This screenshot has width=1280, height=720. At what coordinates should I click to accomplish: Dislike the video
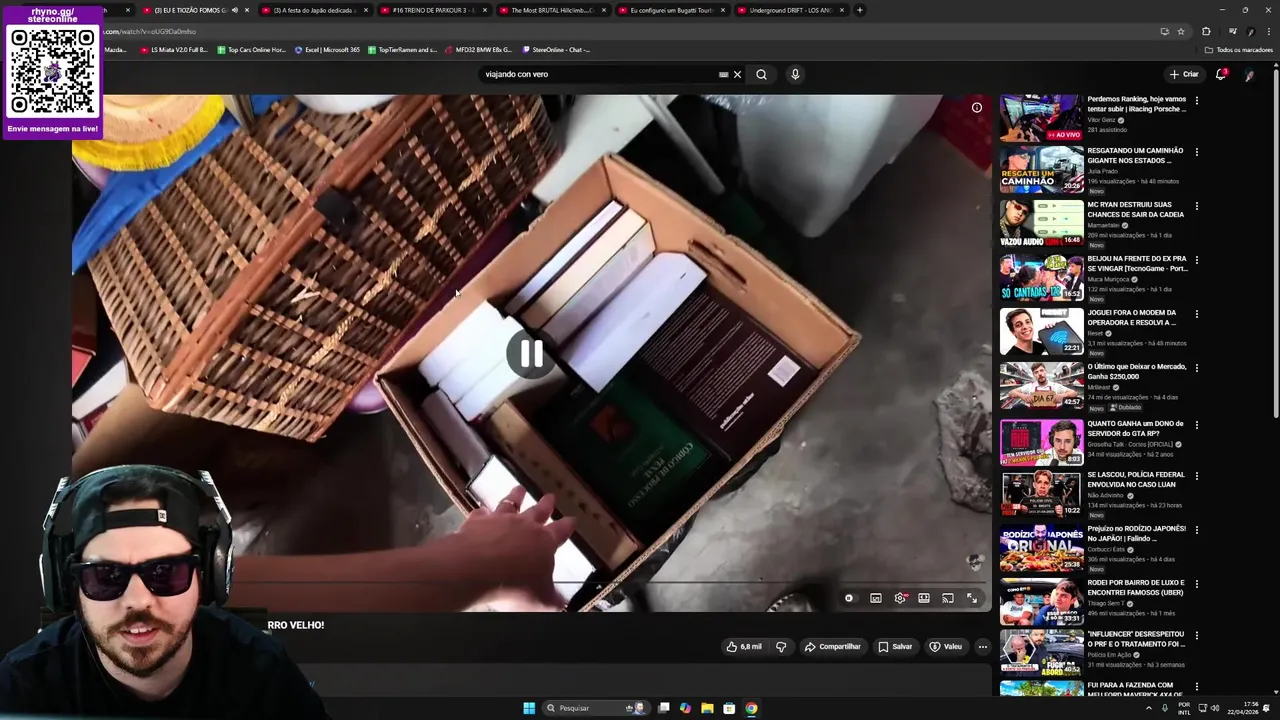pos(781,647)
